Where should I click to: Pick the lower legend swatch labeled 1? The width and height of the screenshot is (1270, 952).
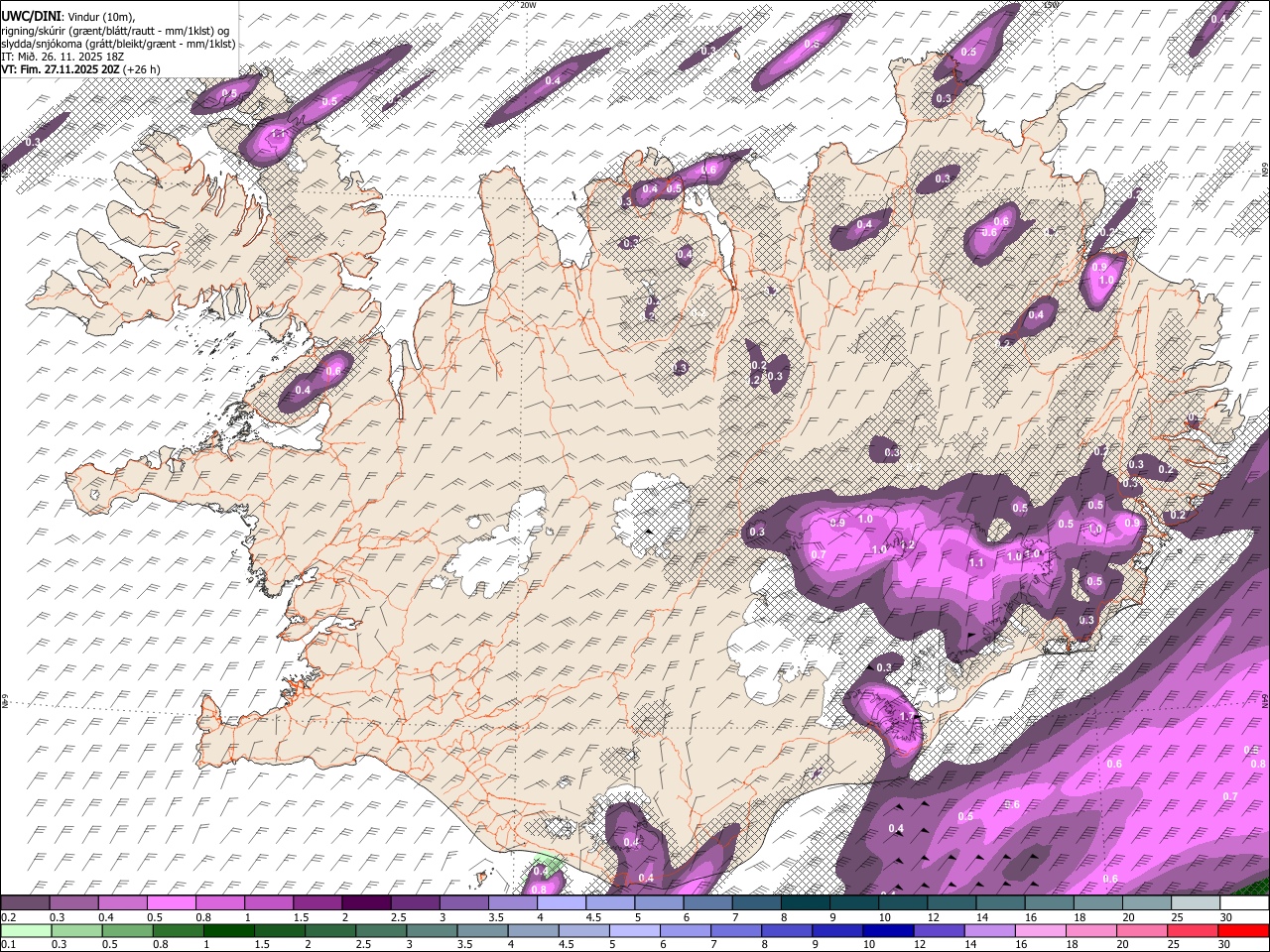click(228, 931)
